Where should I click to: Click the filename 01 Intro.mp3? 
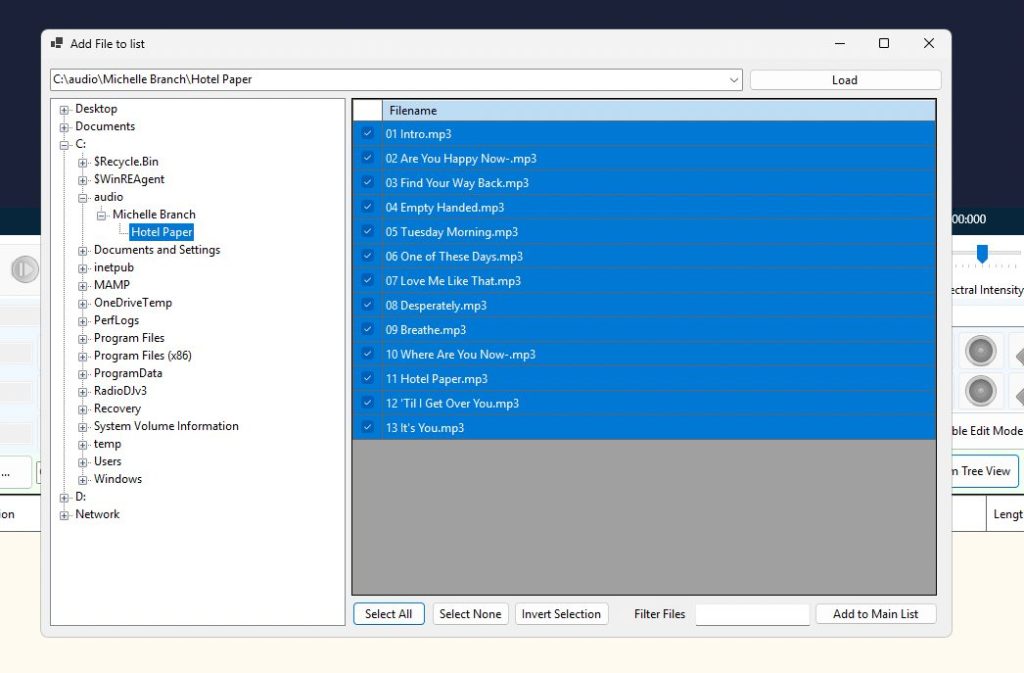(418, 134)
